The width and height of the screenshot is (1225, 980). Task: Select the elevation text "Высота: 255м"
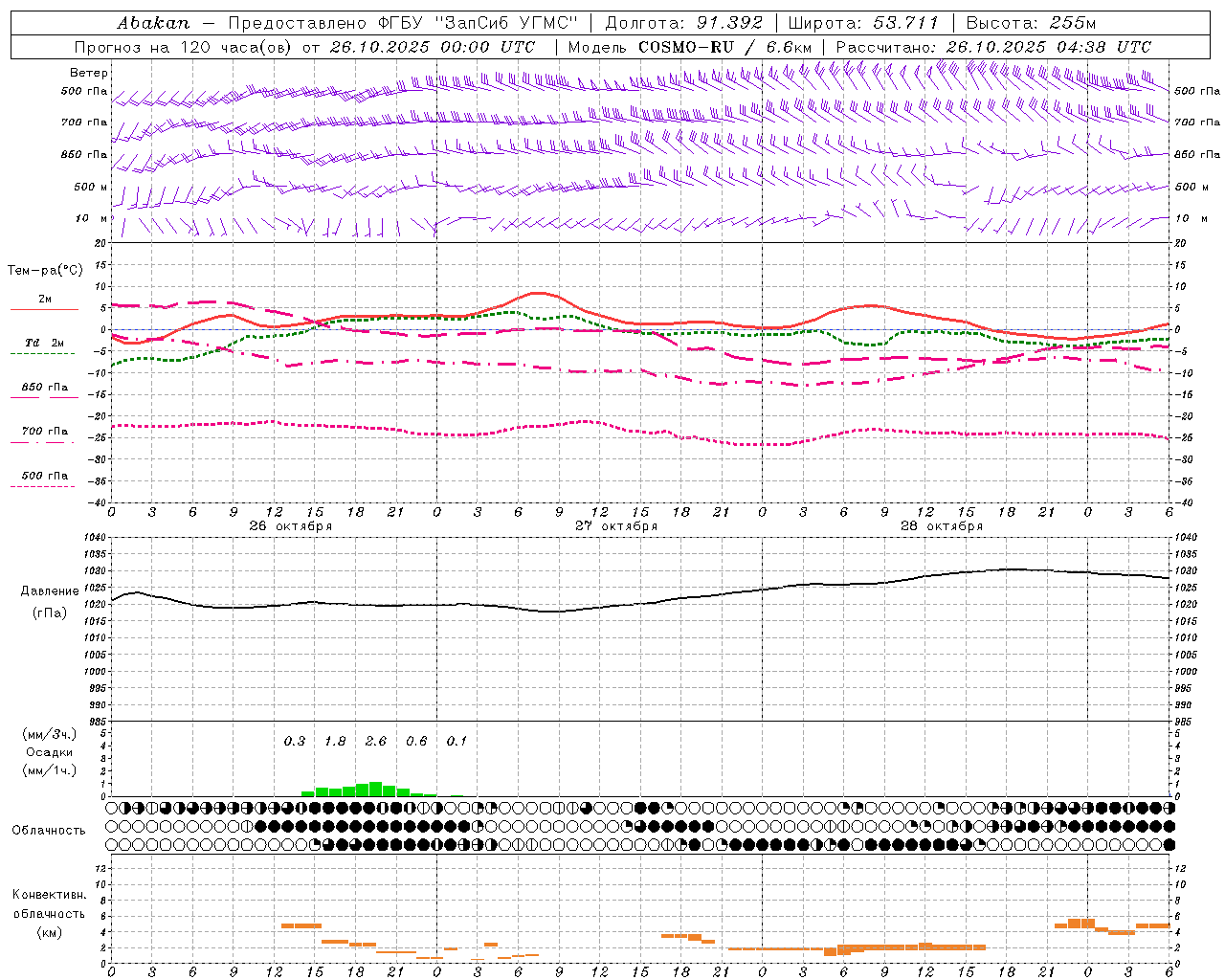1031,23
